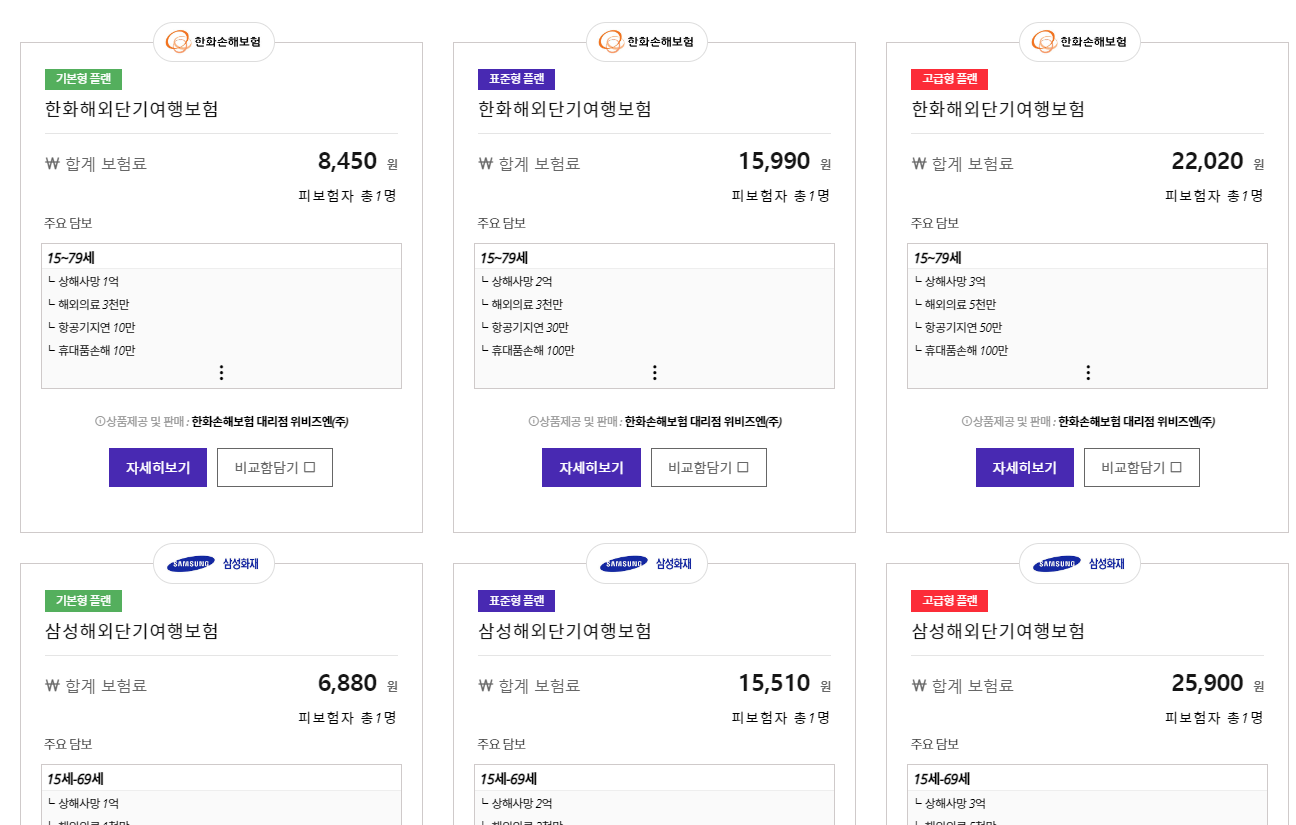Click Hanwha logo above the 22,020 won card
Screen dimensions: 1296x825
[1079, 42]
